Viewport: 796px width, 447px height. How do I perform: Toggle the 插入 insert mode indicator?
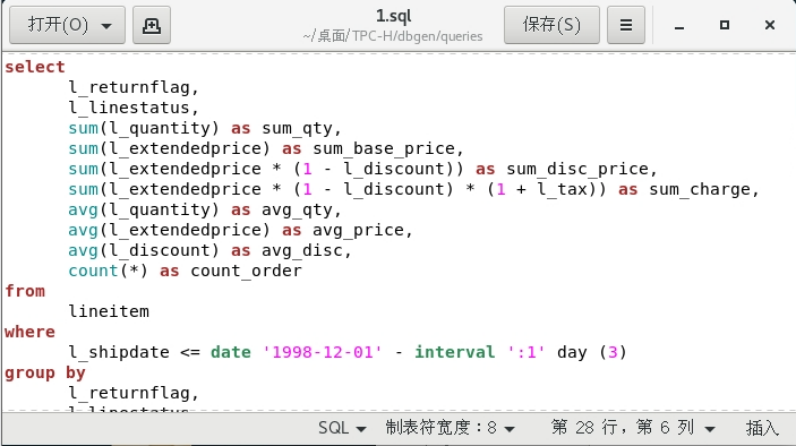pyautogui.click(x=762, y=428)
